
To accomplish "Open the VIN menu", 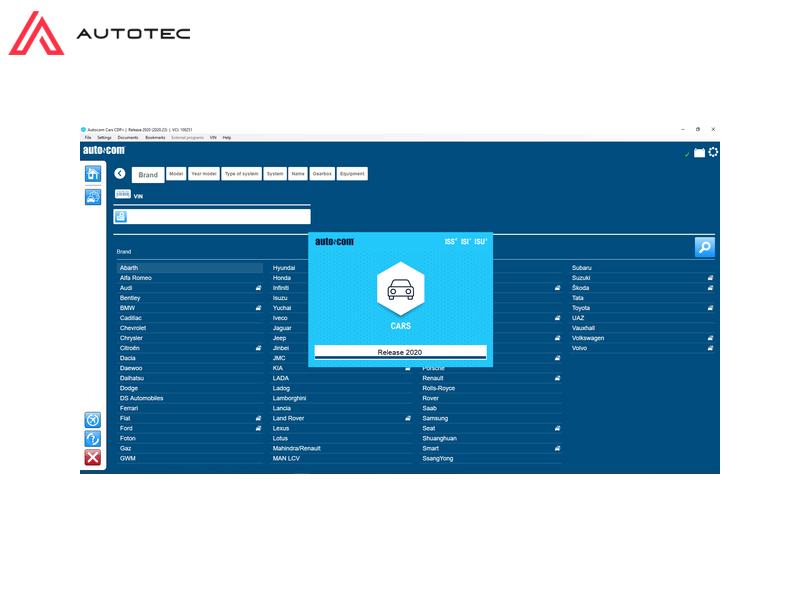I will pos(213,138).
